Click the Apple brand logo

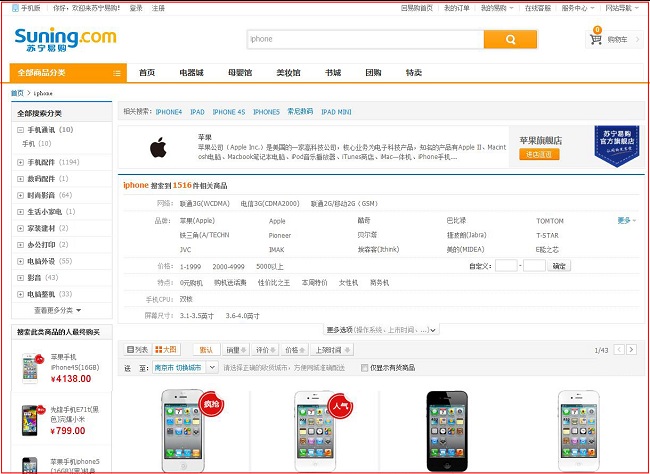point(158,148)
